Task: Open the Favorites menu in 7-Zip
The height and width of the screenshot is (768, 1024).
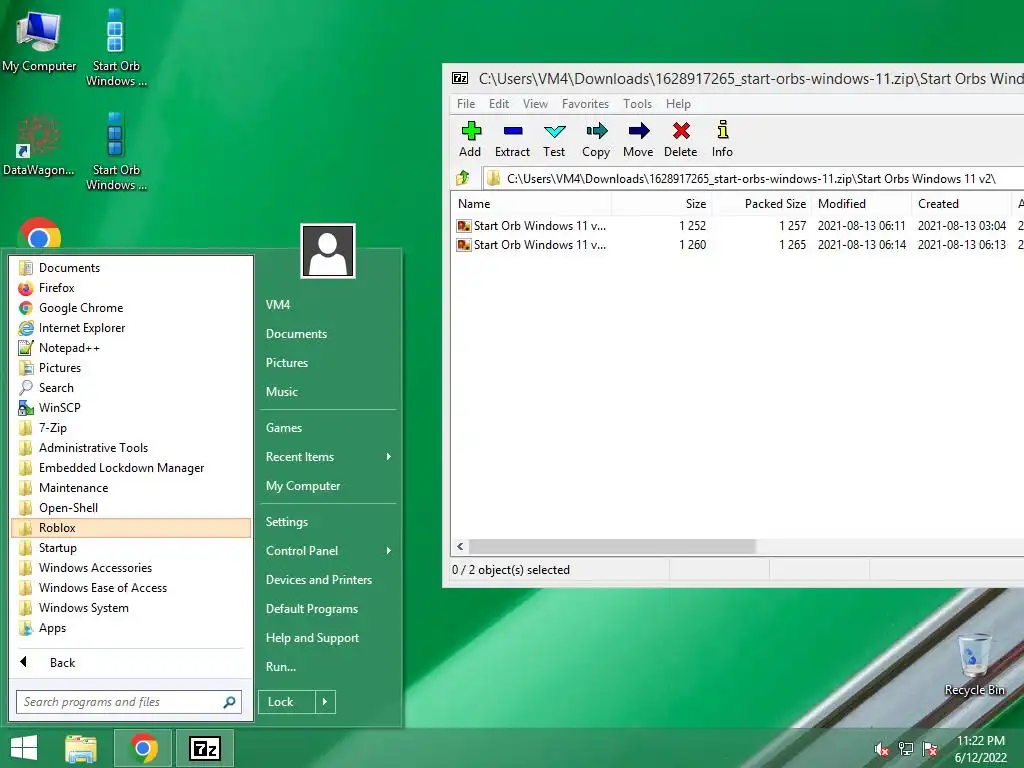Action: point(585,104)
